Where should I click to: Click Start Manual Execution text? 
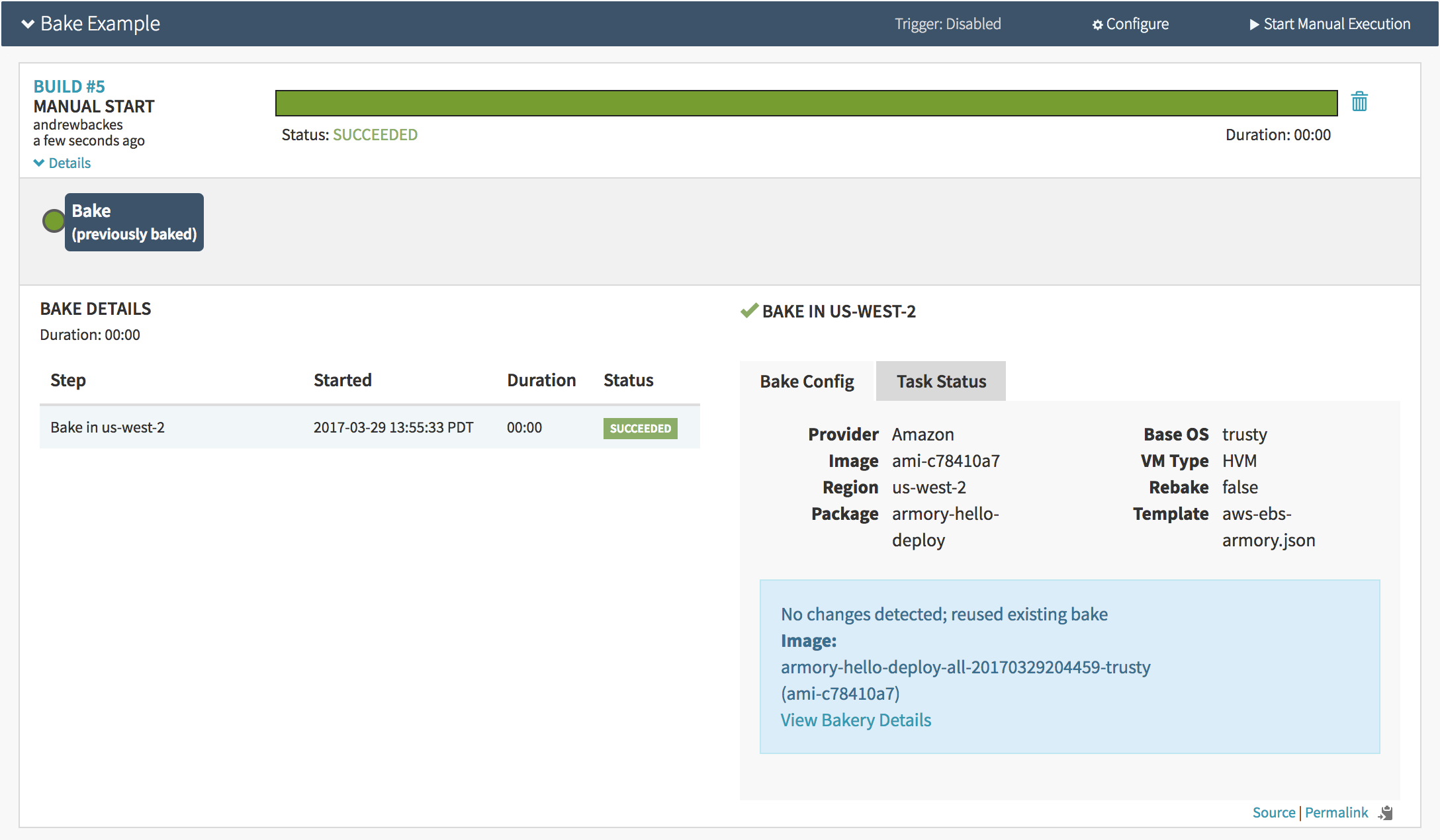[1337, 24]
